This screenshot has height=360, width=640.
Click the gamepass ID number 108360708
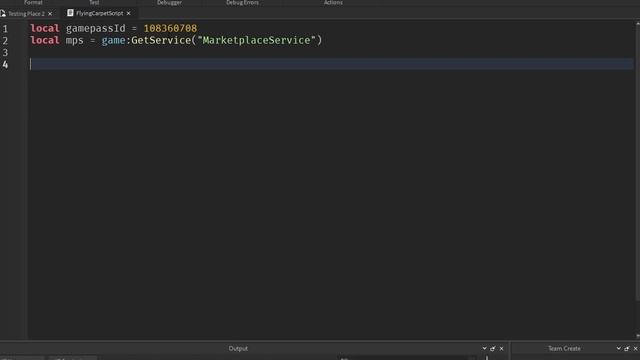click(x=170, y=28)
